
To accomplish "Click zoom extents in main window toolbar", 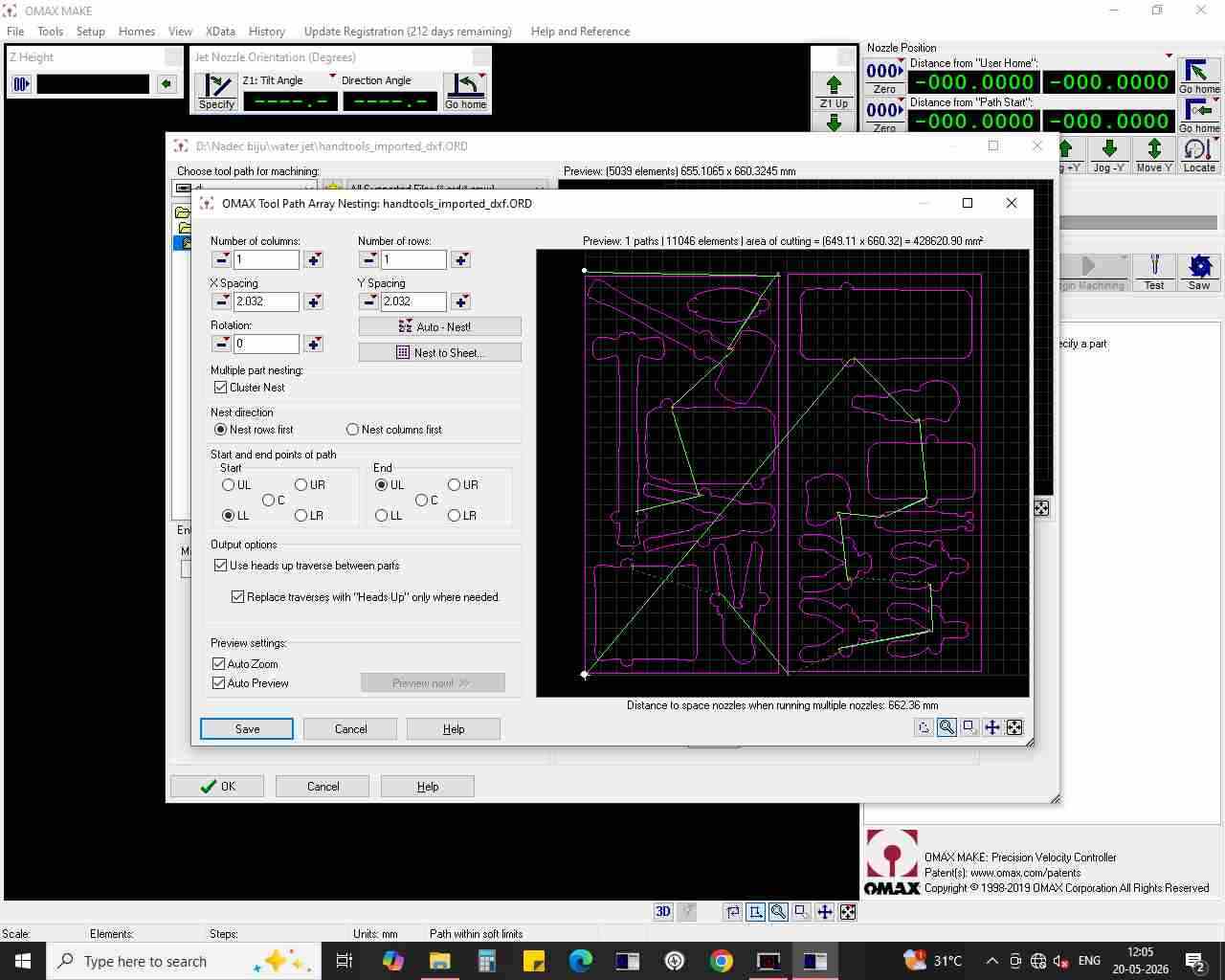I will (x=848, y=912).
